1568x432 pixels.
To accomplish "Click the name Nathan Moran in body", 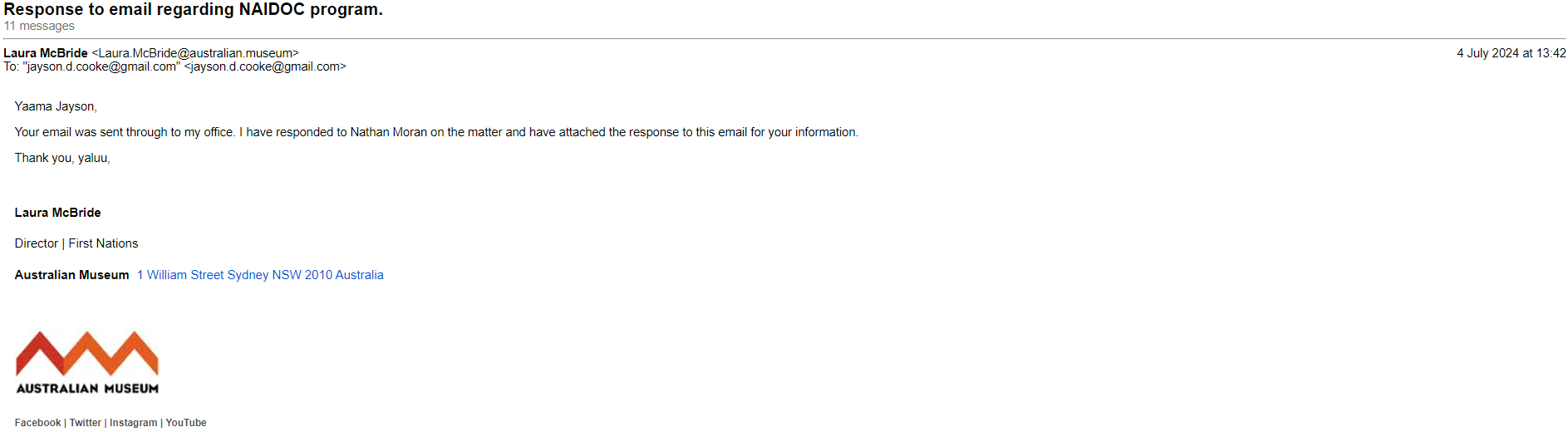I will click(x=388, y=132).
